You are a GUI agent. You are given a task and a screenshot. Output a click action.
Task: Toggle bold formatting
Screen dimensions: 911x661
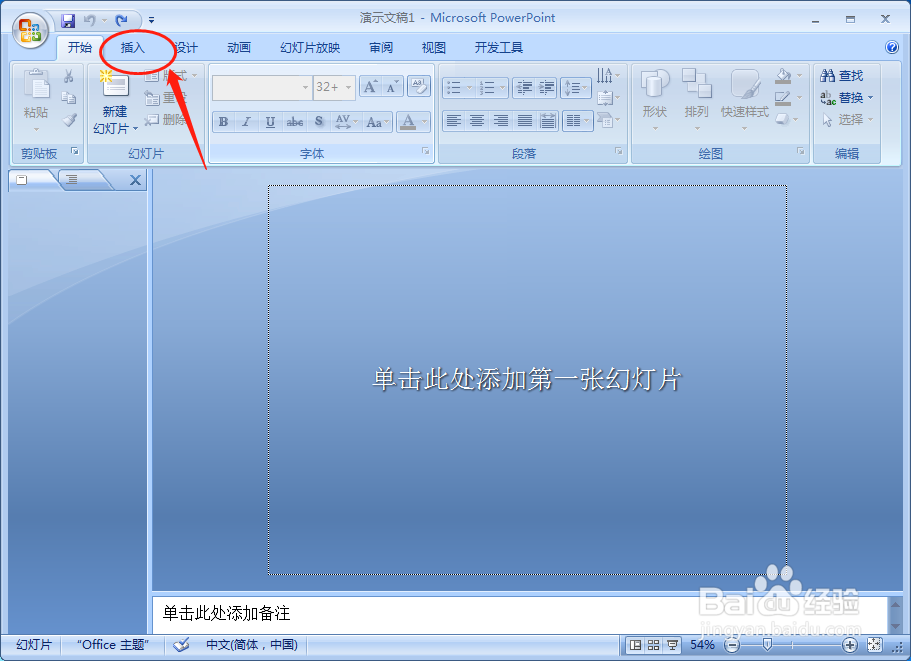coord(222,121)
